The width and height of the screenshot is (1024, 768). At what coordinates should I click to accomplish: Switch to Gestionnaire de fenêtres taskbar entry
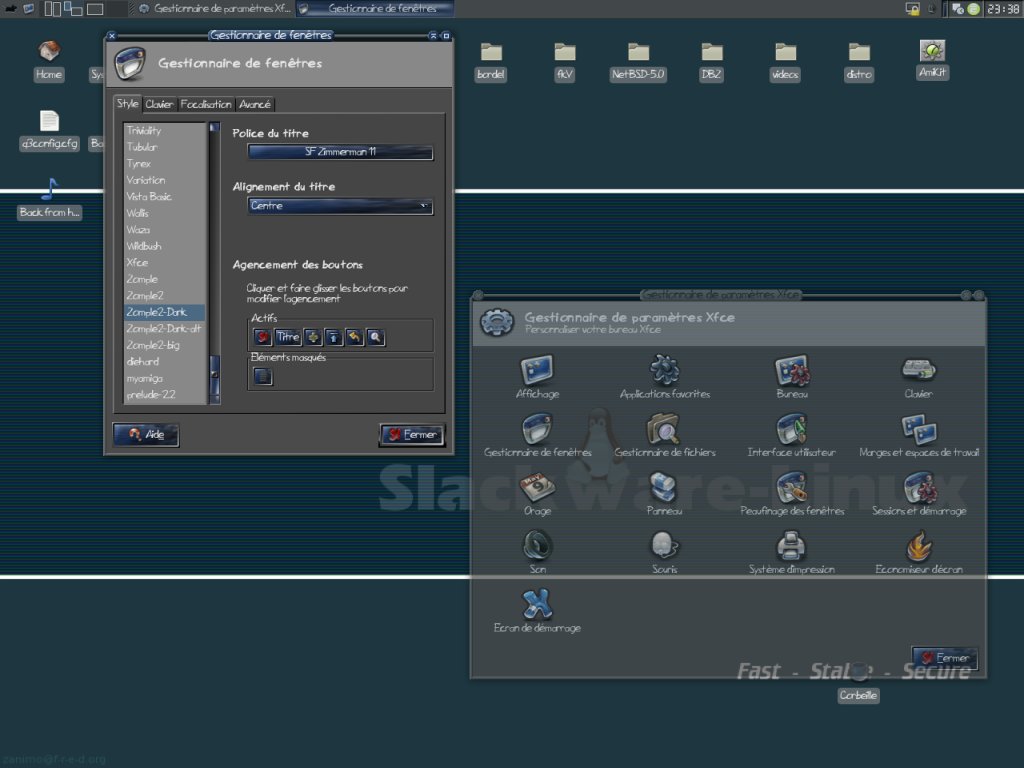tap(375, 8)
